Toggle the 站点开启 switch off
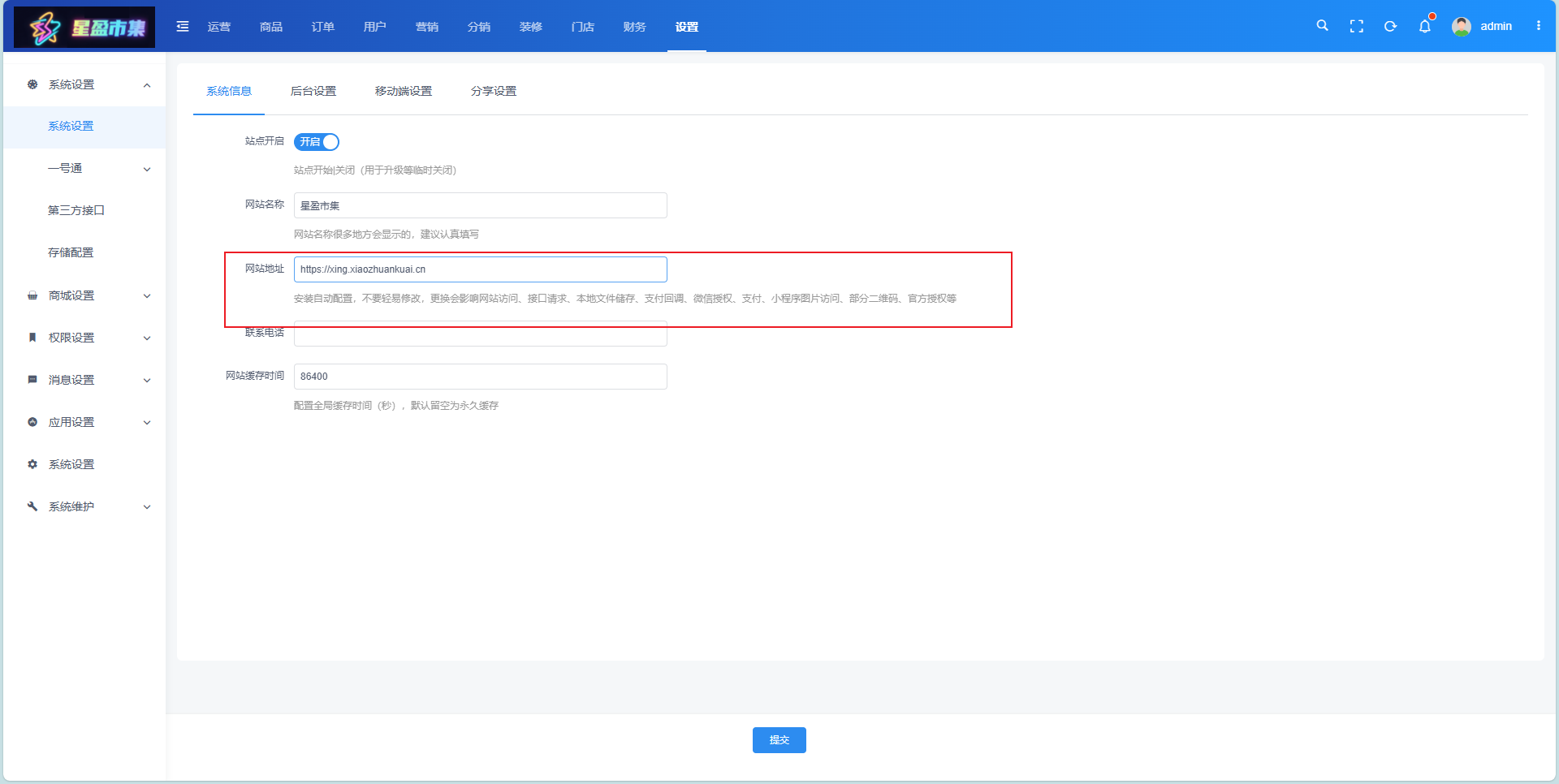The image size is (1559, 784). point(316,142)
